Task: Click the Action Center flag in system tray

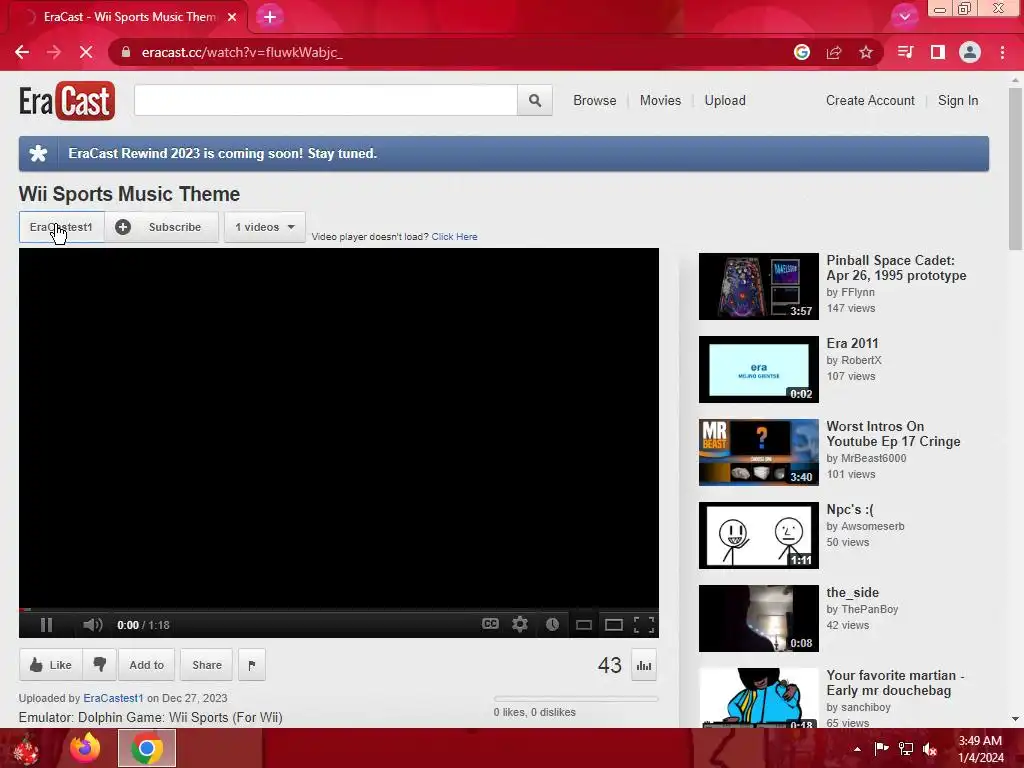Action: [881, 749]
